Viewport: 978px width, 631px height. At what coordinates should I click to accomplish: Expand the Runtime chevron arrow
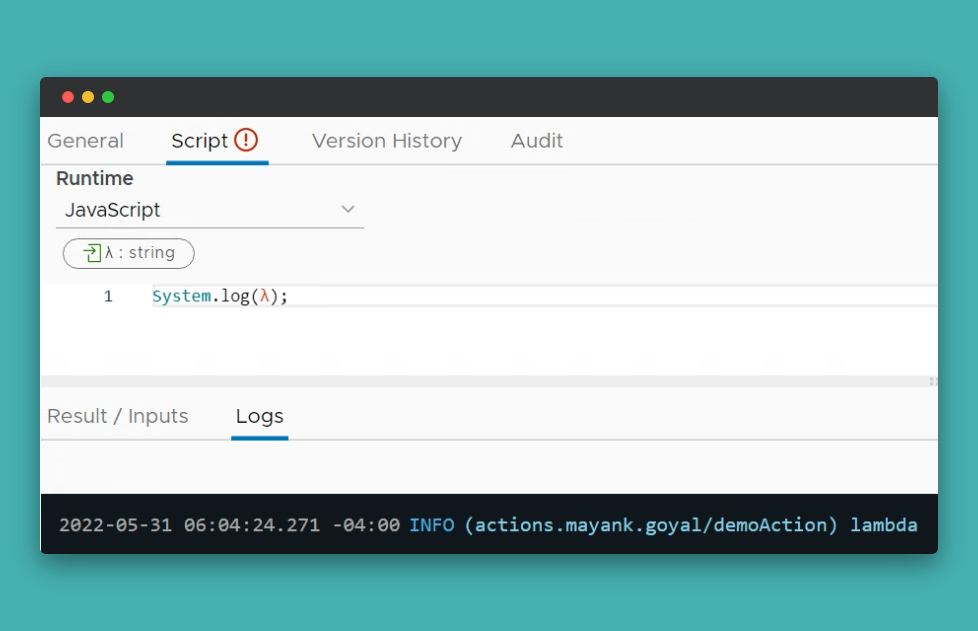[x=348, y=210]
